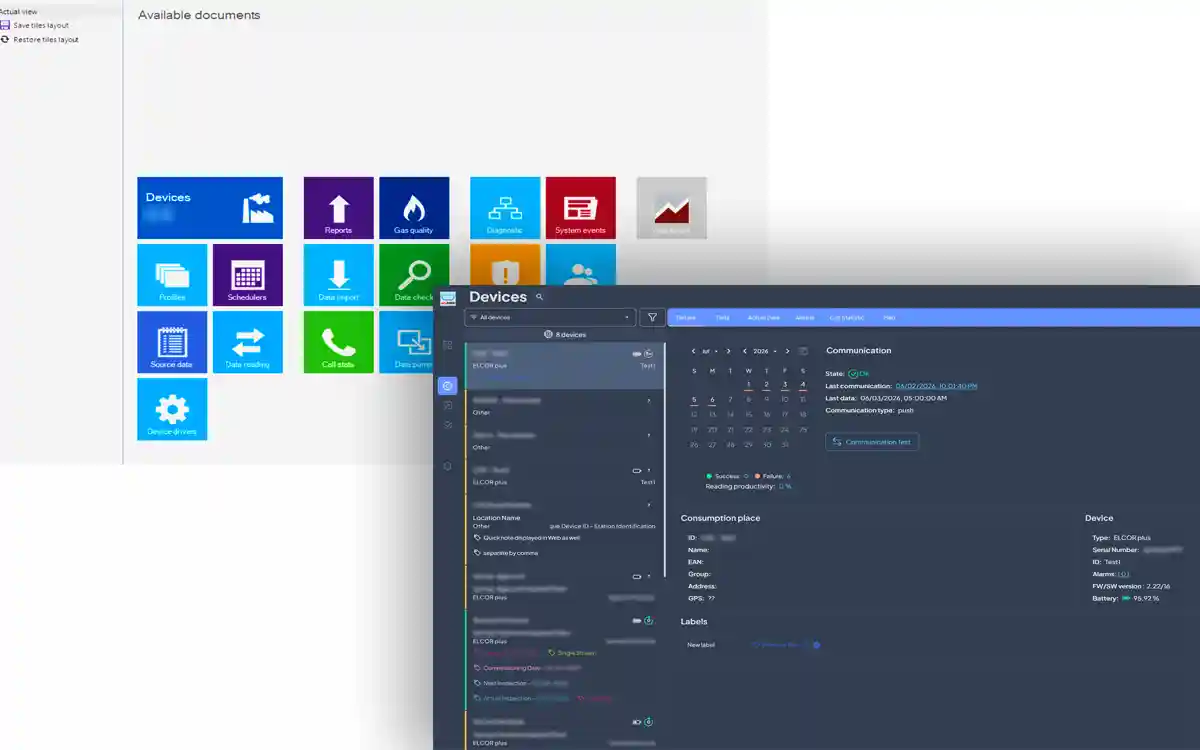
Task: Switch to the Alarms tab
Action: pyautogui.click(x=804, y=317)
